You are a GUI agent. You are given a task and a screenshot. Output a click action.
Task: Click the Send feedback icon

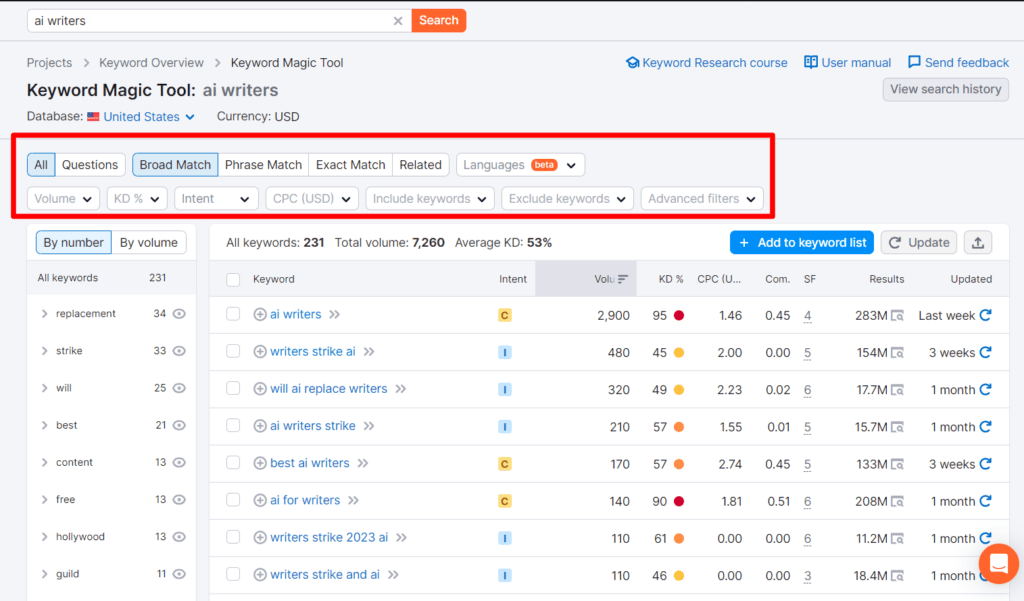[x=913, y=62]
